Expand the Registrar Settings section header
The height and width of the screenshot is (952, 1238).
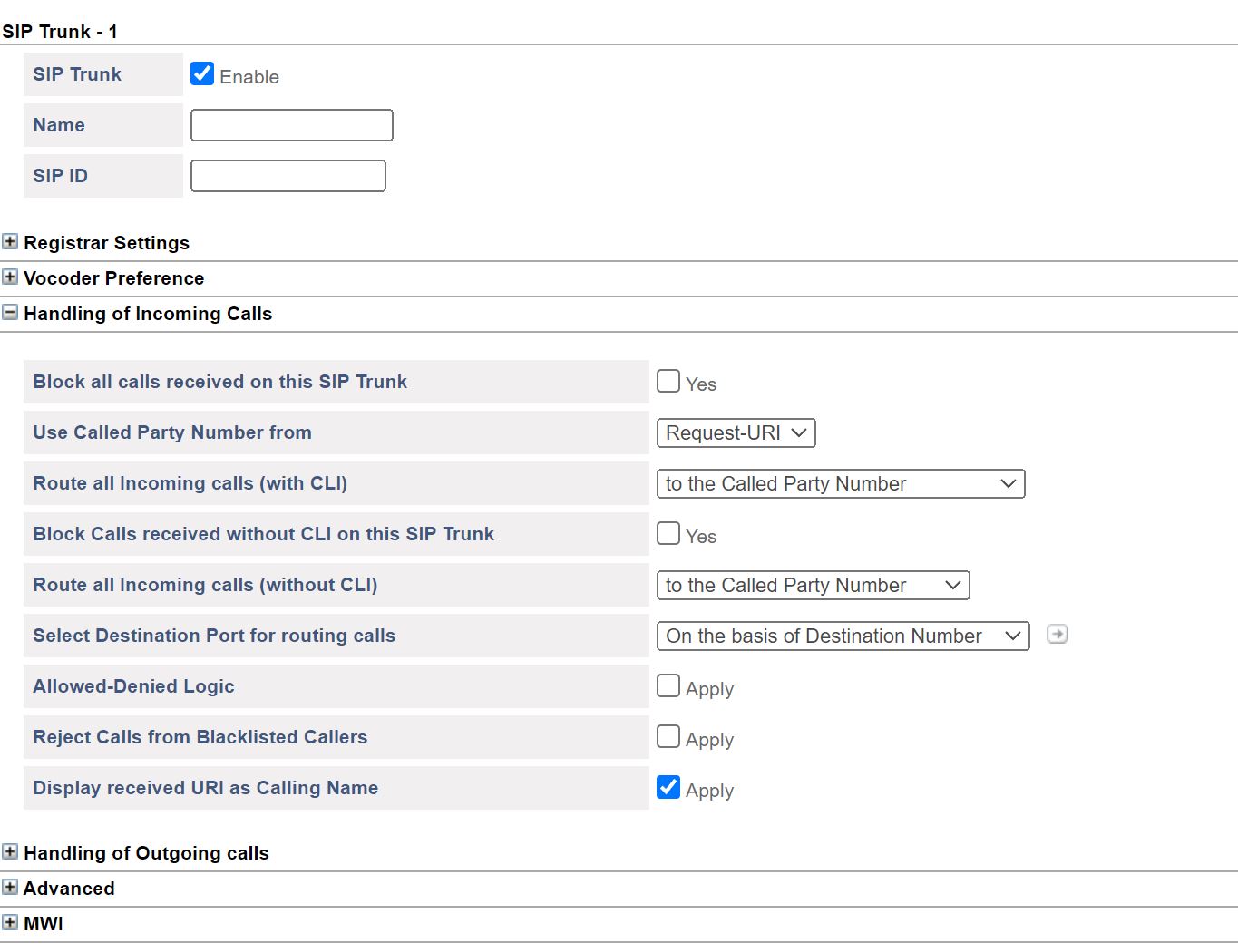pos(106,242)
